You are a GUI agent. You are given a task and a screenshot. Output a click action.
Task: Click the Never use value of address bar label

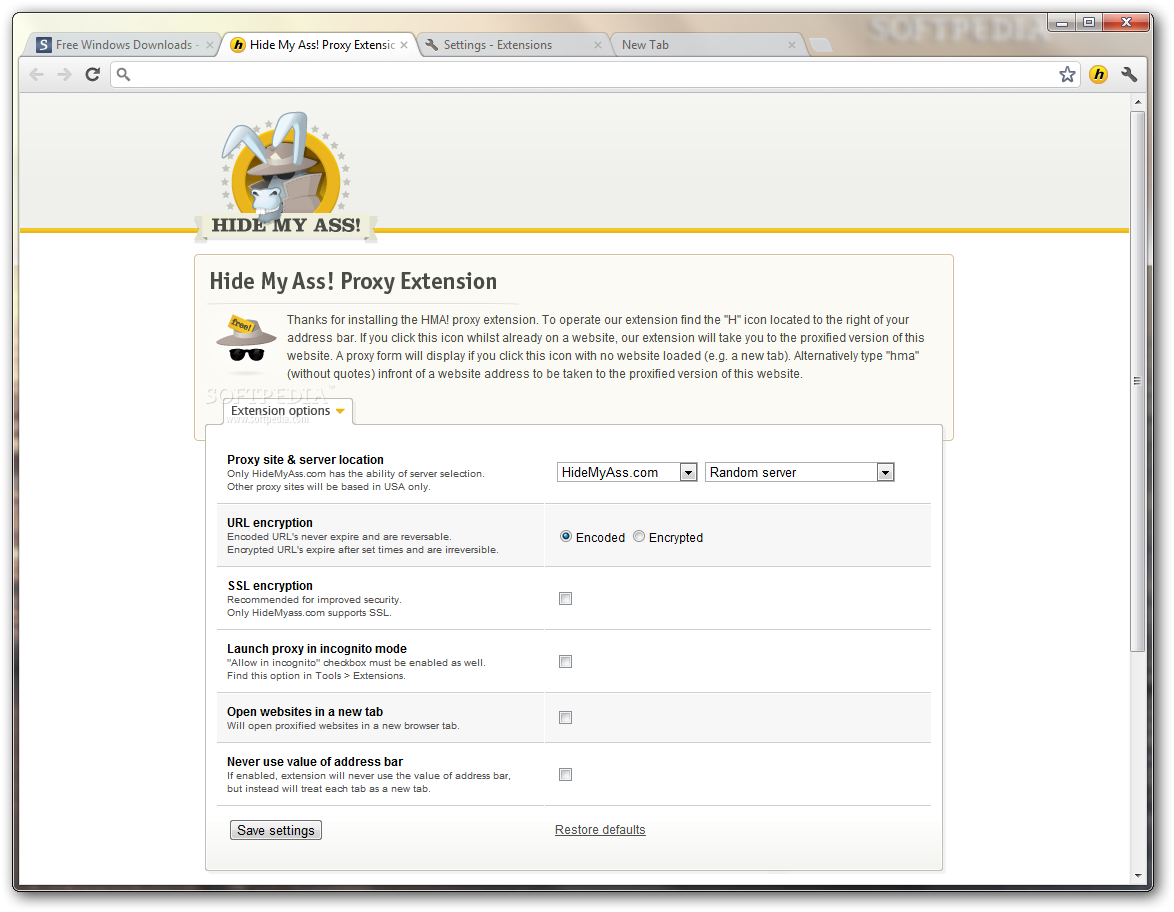(315, 761)
